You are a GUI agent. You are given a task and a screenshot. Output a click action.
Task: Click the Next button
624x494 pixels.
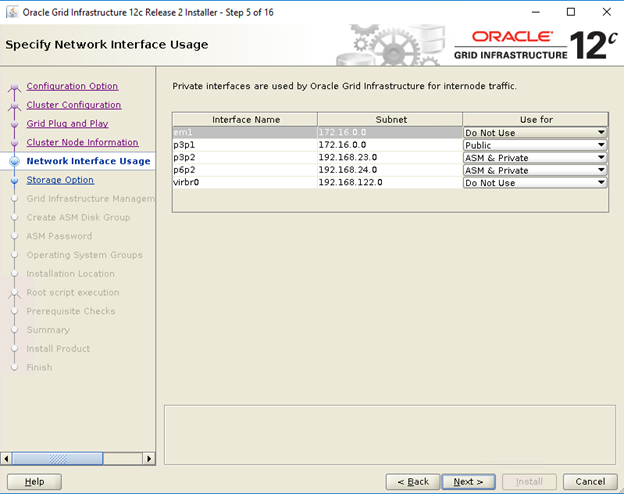(468, 482)
